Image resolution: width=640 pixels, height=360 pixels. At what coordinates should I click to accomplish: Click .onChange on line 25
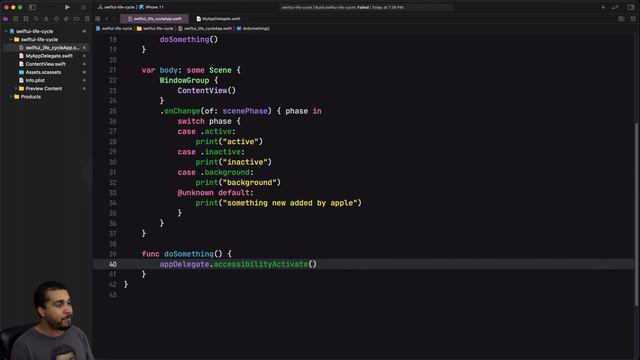point(180,111)
